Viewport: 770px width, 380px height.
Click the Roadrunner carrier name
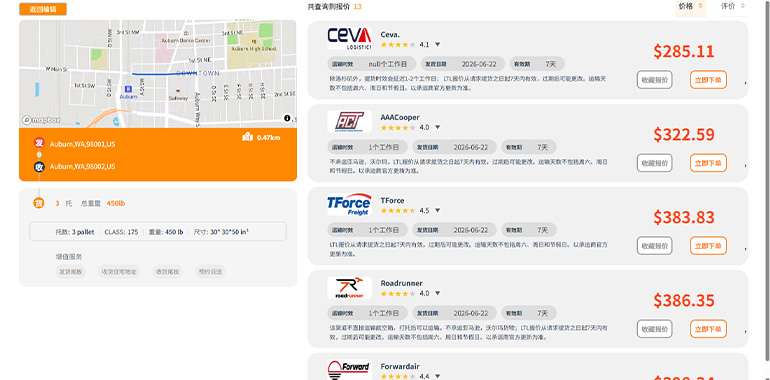(x=401, y=283)
